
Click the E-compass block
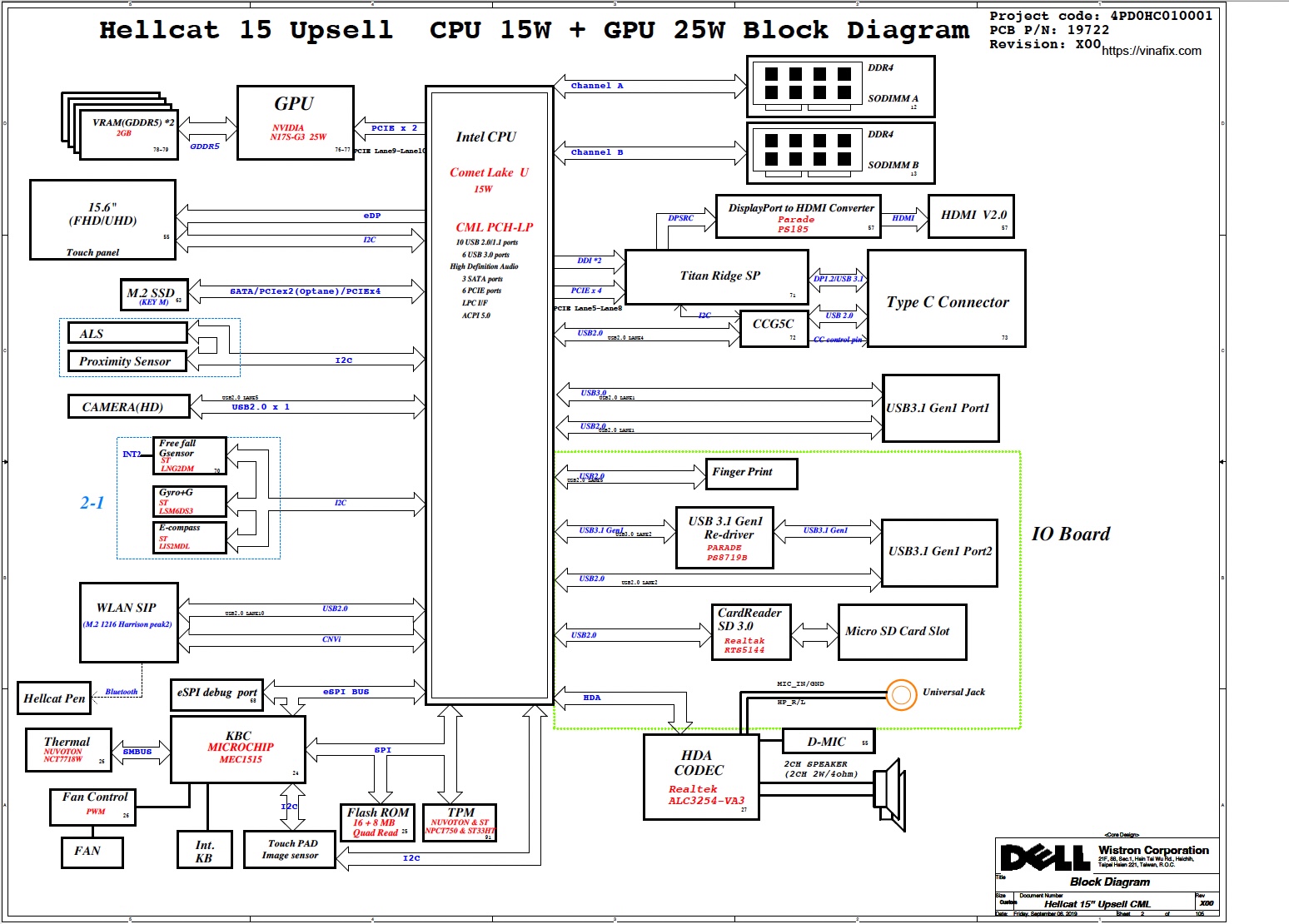pos(190,537)
